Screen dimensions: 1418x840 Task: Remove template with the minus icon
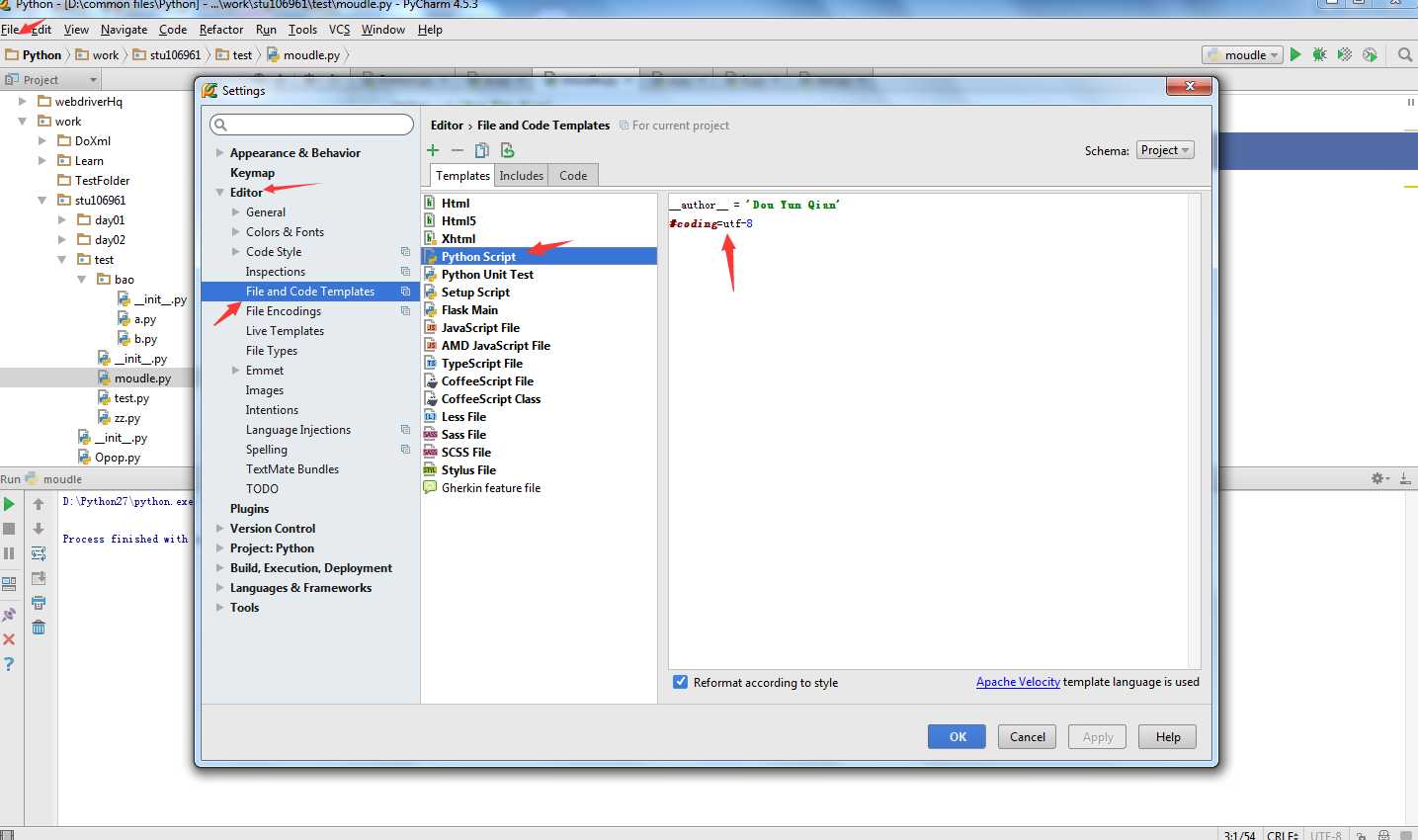[457, 150]
